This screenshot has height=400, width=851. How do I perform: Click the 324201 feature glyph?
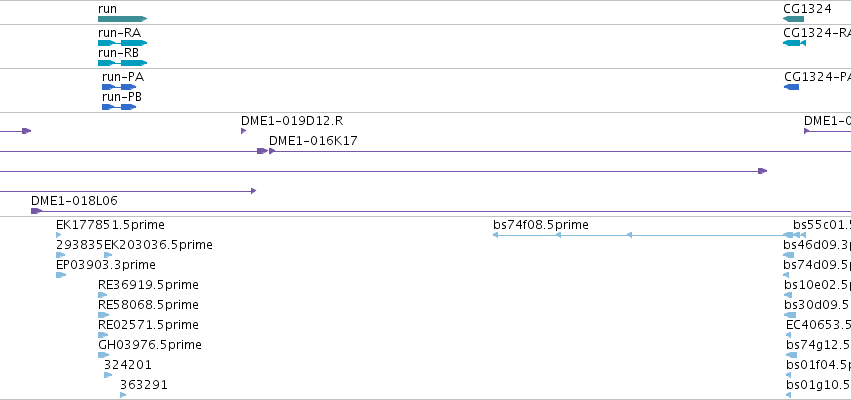pyautogui.click(x=108, y=375)
